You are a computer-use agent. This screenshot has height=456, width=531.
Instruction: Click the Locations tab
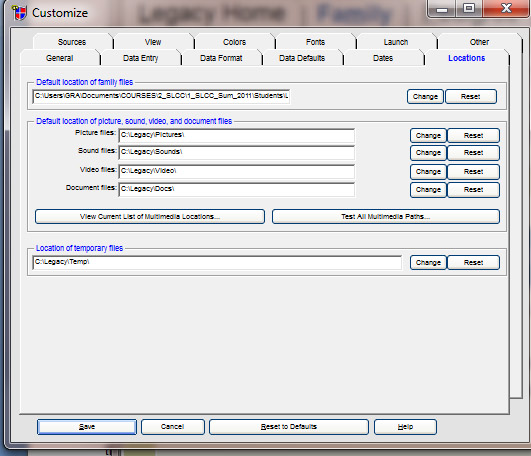467,58
